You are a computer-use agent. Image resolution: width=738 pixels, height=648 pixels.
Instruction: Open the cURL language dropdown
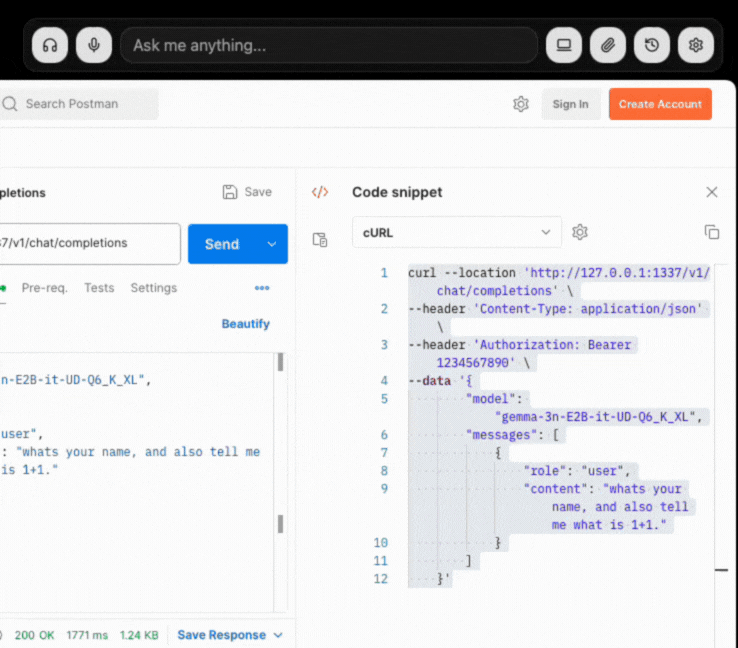[457, 232]
